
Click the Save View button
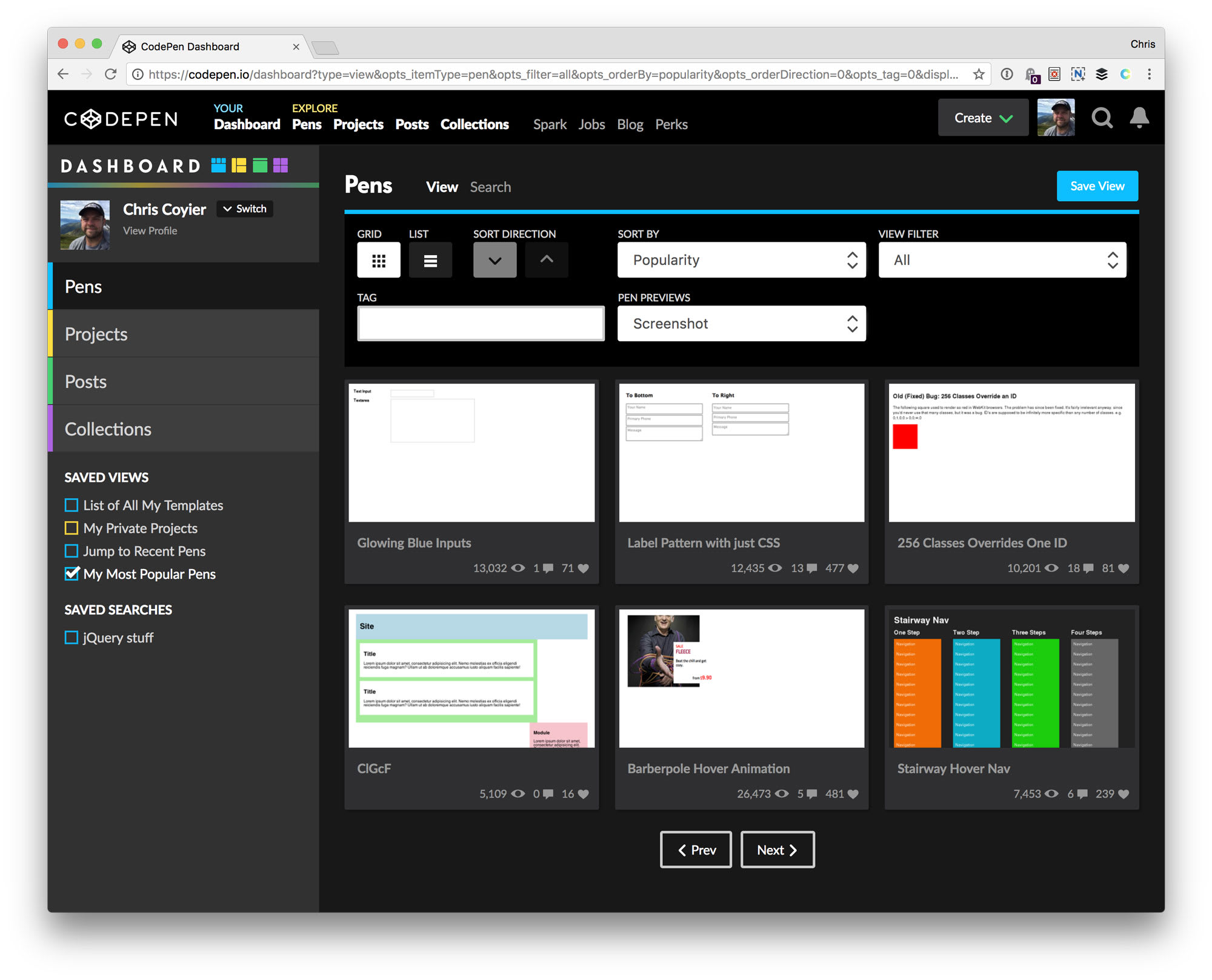1096,186
